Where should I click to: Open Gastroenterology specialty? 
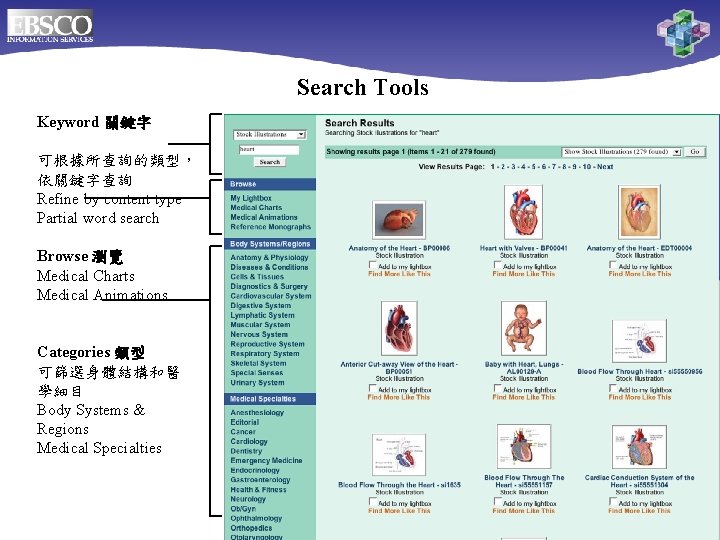[x=260, y=480]
